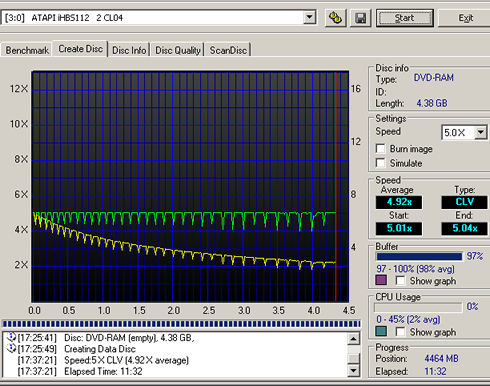Click the Buffer percentage value 97%
The width and height of the screenshot is (490, 386).
click(475, 256)
